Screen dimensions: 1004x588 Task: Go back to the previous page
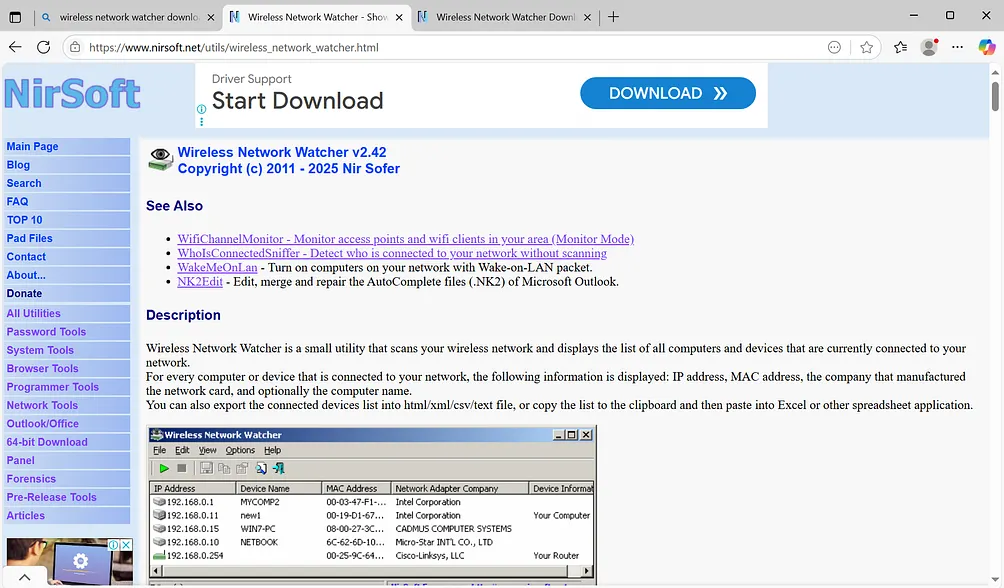pos(15,47)
